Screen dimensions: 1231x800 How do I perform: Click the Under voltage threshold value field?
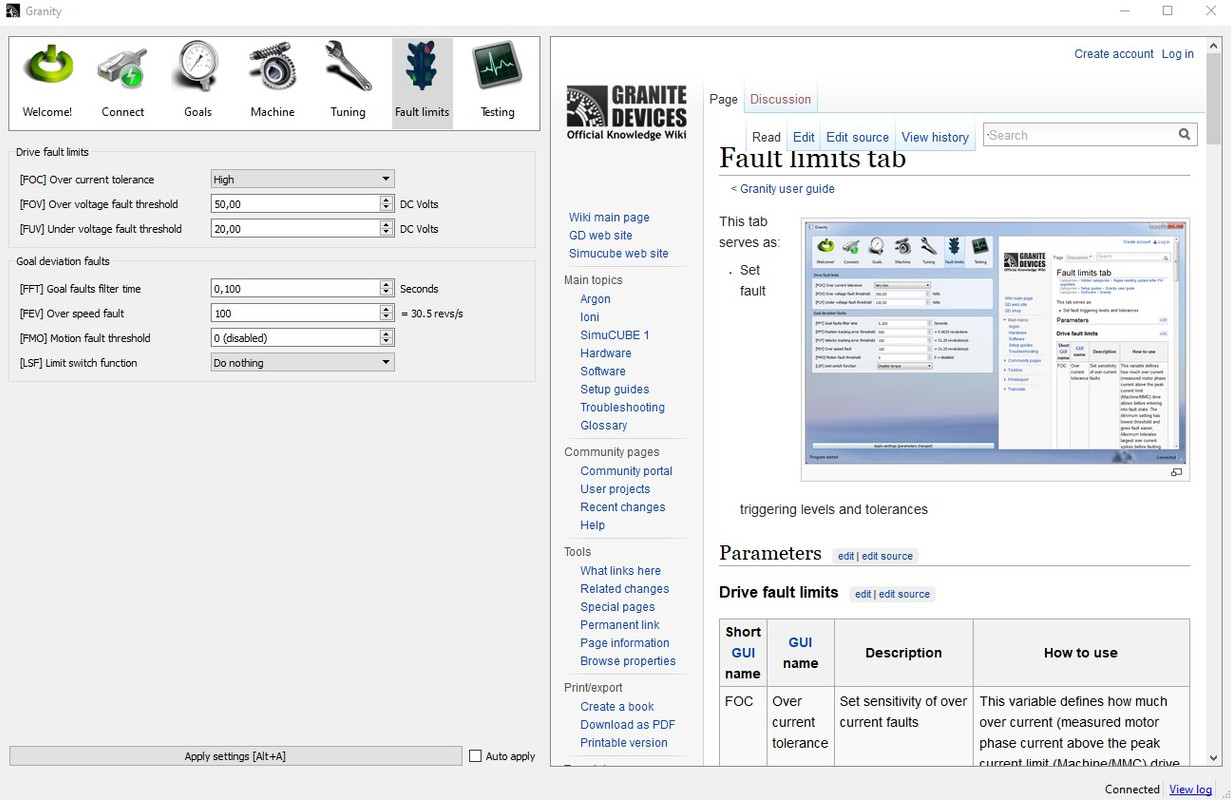click(296, 229)
